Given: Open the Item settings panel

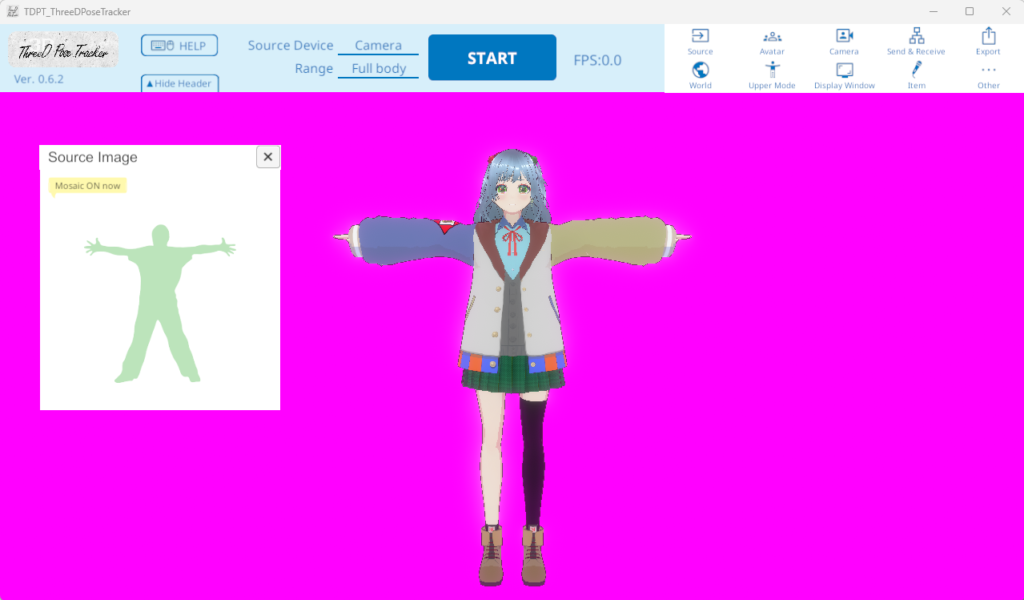Looking at the screenshot, I should click(x=916, y=76).
